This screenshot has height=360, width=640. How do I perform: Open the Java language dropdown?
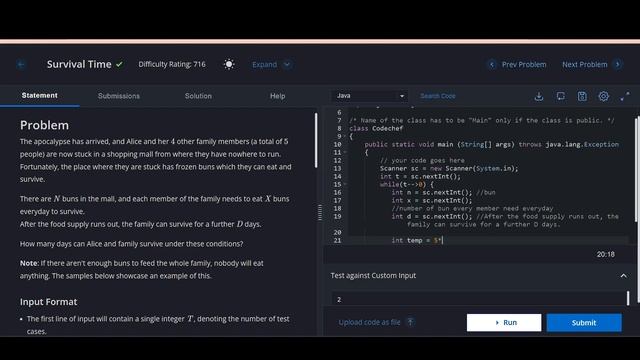click(x=370, y=96)
